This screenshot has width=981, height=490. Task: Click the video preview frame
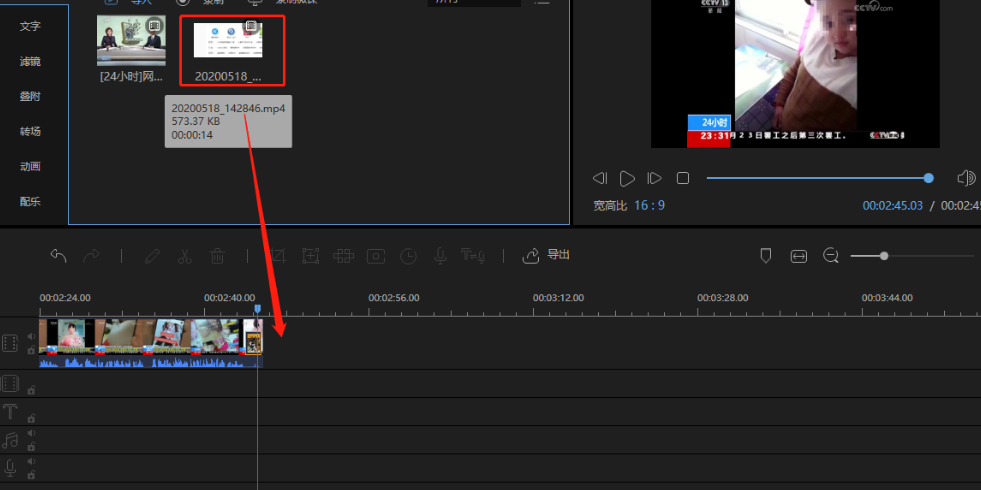point(795,74)
